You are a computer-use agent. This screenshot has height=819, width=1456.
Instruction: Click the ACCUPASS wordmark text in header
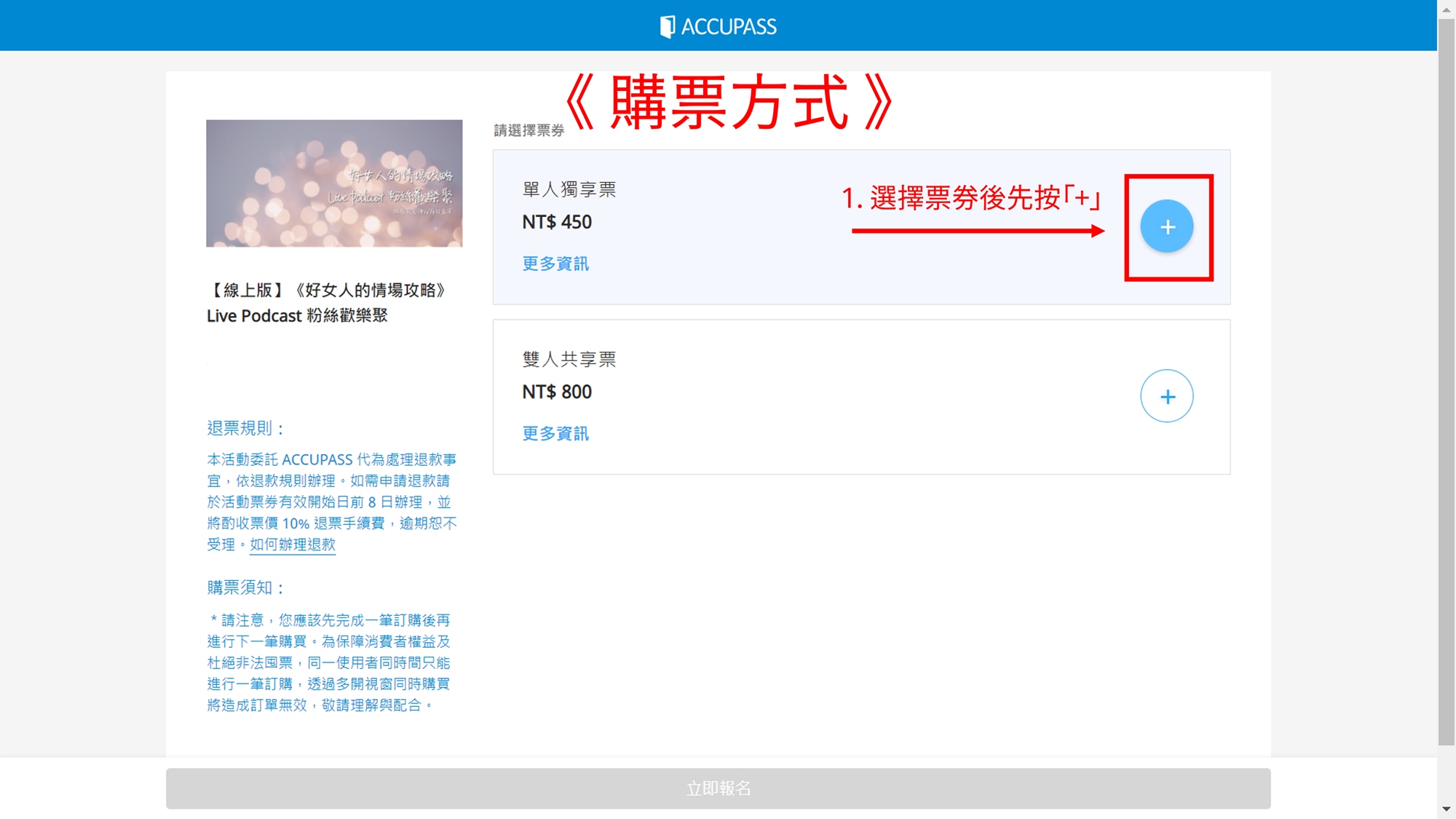coord(729,27)
